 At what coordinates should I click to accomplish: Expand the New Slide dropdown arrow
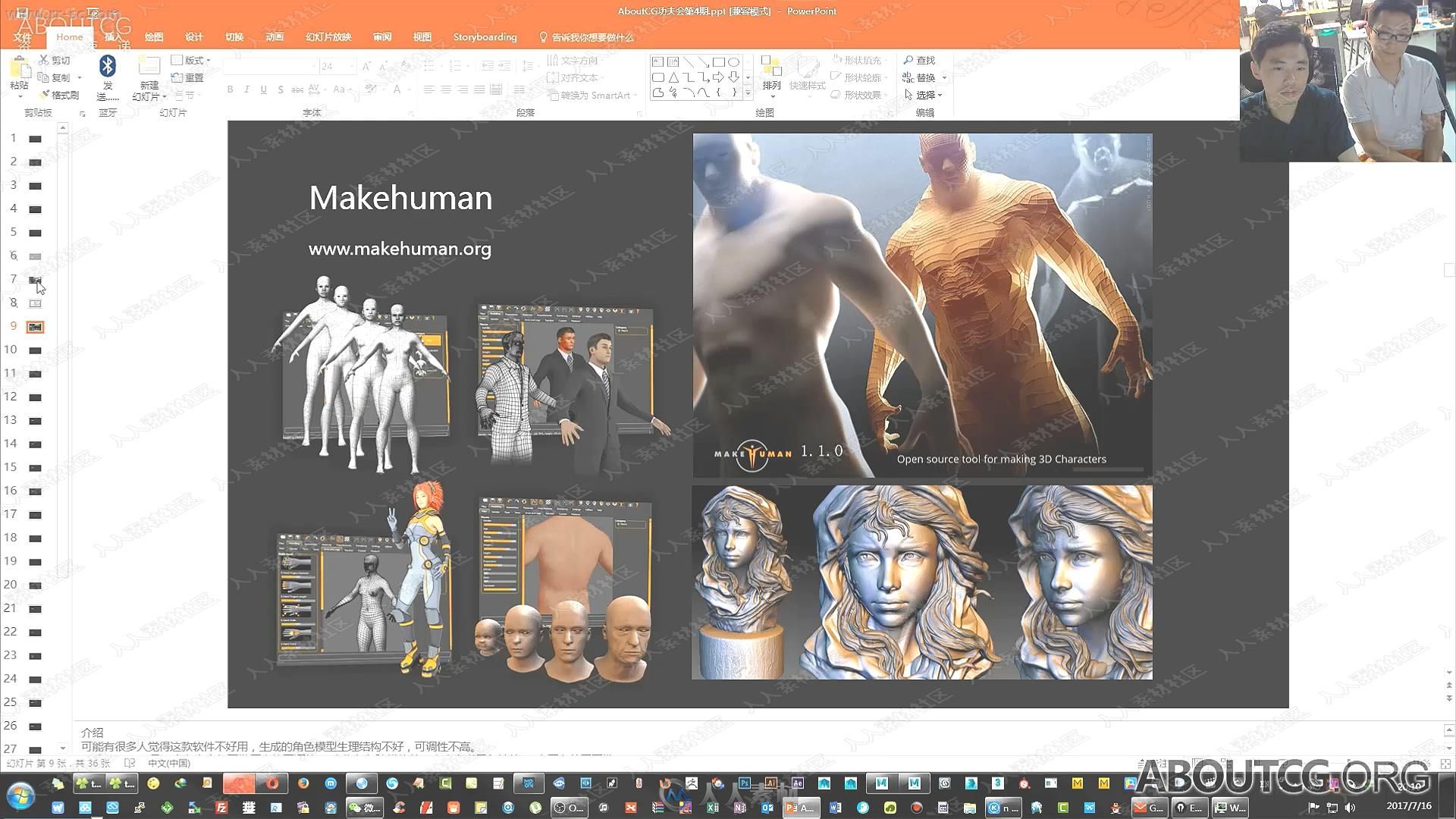[164, 97]
